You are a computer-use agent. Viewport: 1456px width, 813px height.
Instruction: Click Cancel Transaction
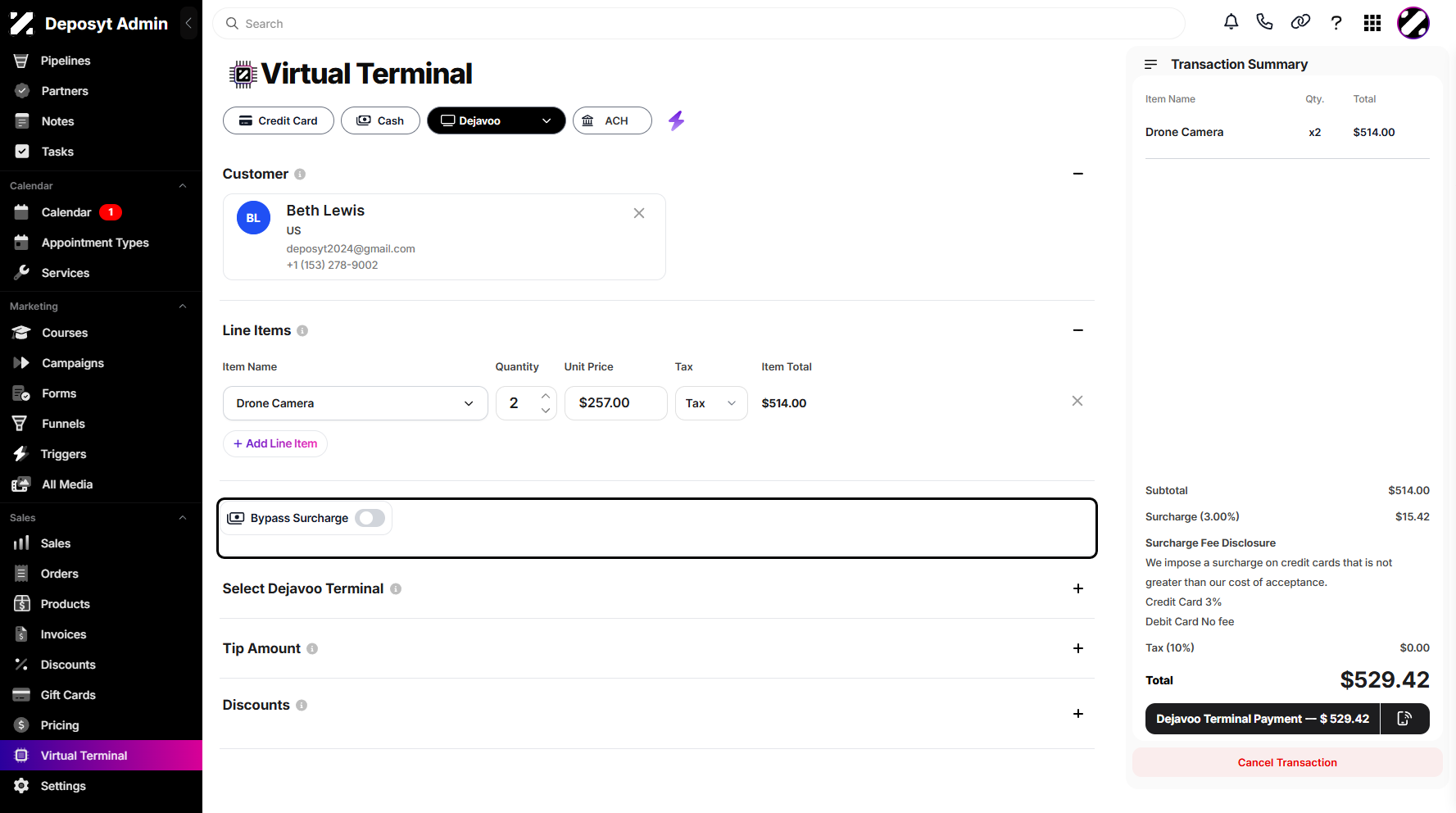click(1287, 762)
